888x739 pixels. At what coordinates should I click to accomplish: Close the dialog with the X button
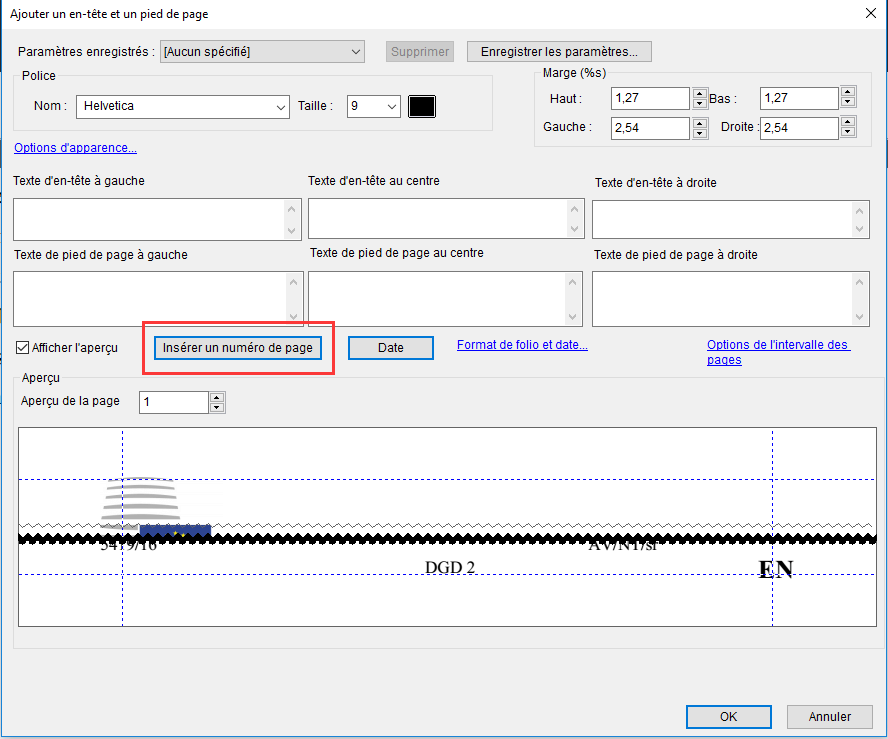[x=867, y=13]
